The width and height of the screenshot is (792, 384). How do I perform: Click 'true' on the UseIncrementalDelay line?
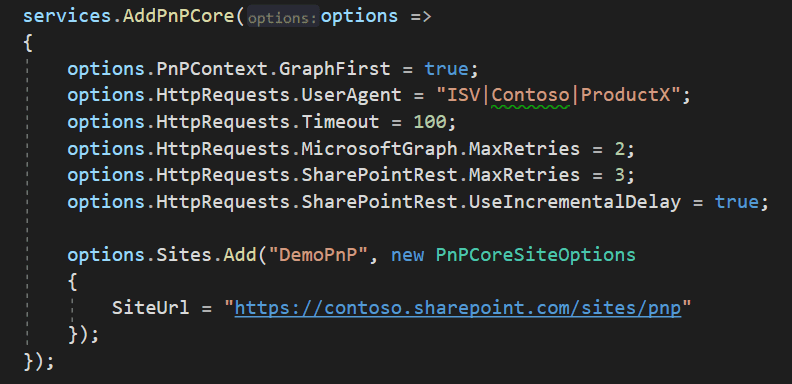[x=736, y=202]
